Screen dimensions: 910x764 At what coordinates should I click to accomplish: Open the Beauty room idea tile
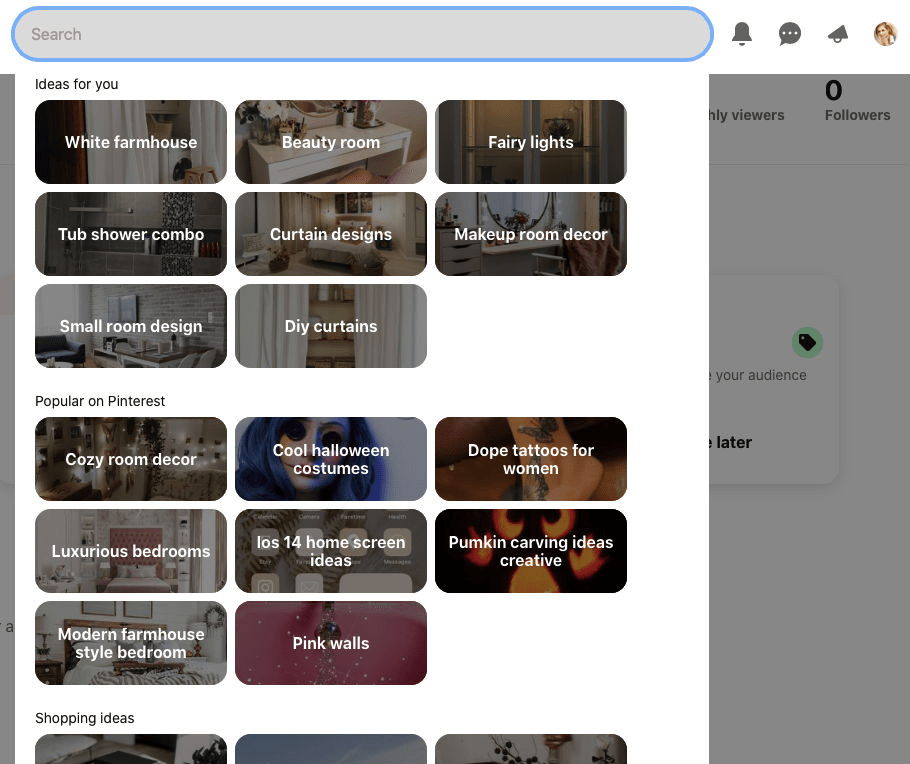click(x=331, y=142)
